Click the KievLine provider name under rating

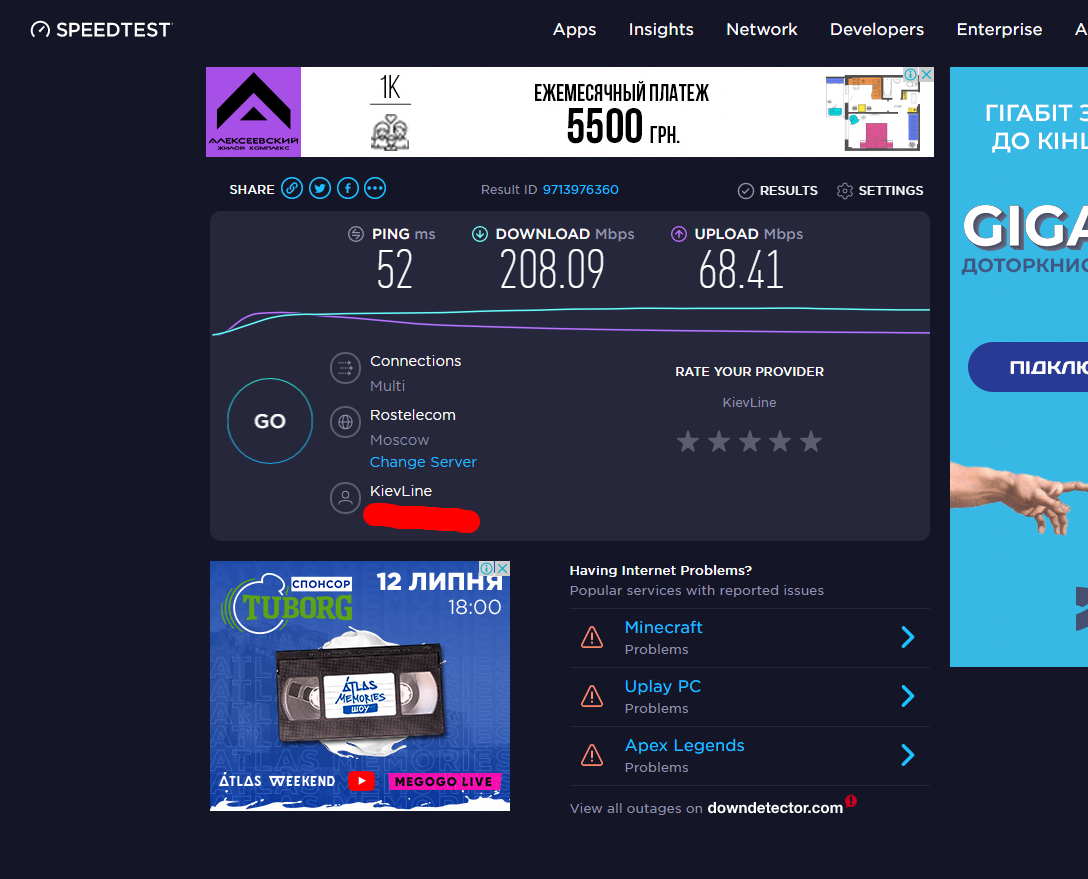(x=749, y=402)
